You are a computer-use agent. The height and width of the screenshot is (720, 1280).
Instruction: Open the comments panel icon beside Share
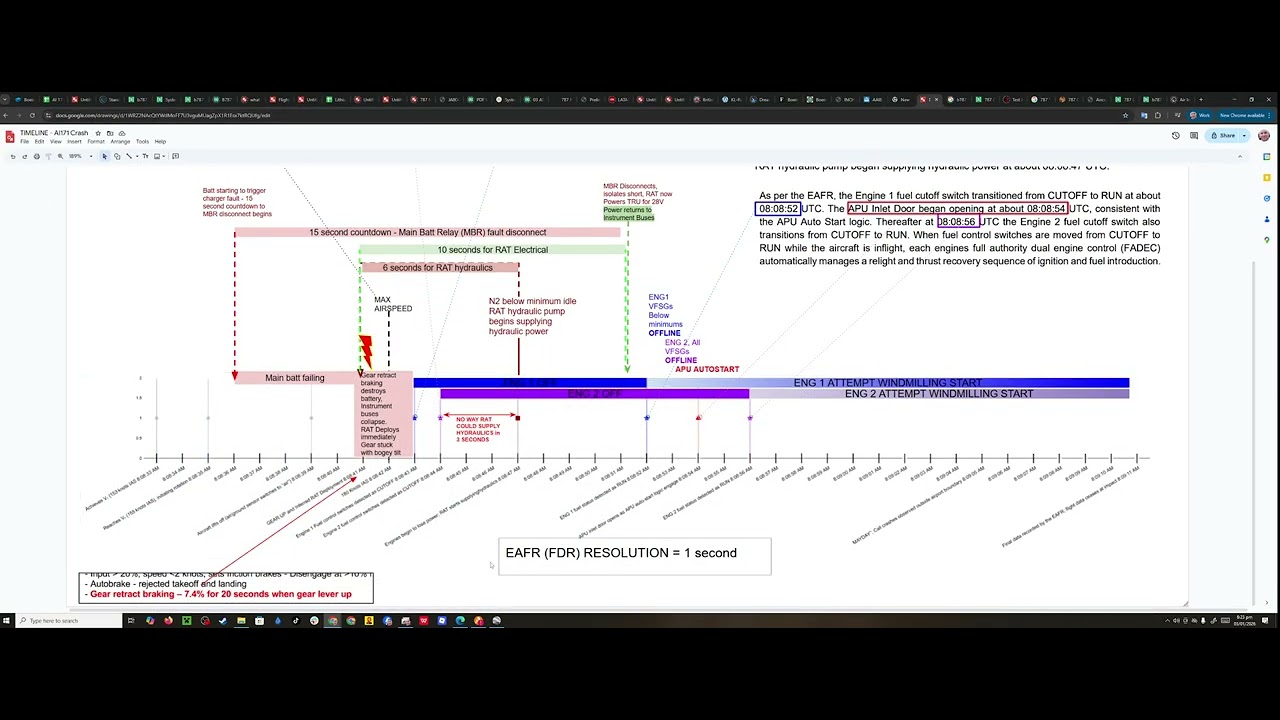coord(1194,135)
